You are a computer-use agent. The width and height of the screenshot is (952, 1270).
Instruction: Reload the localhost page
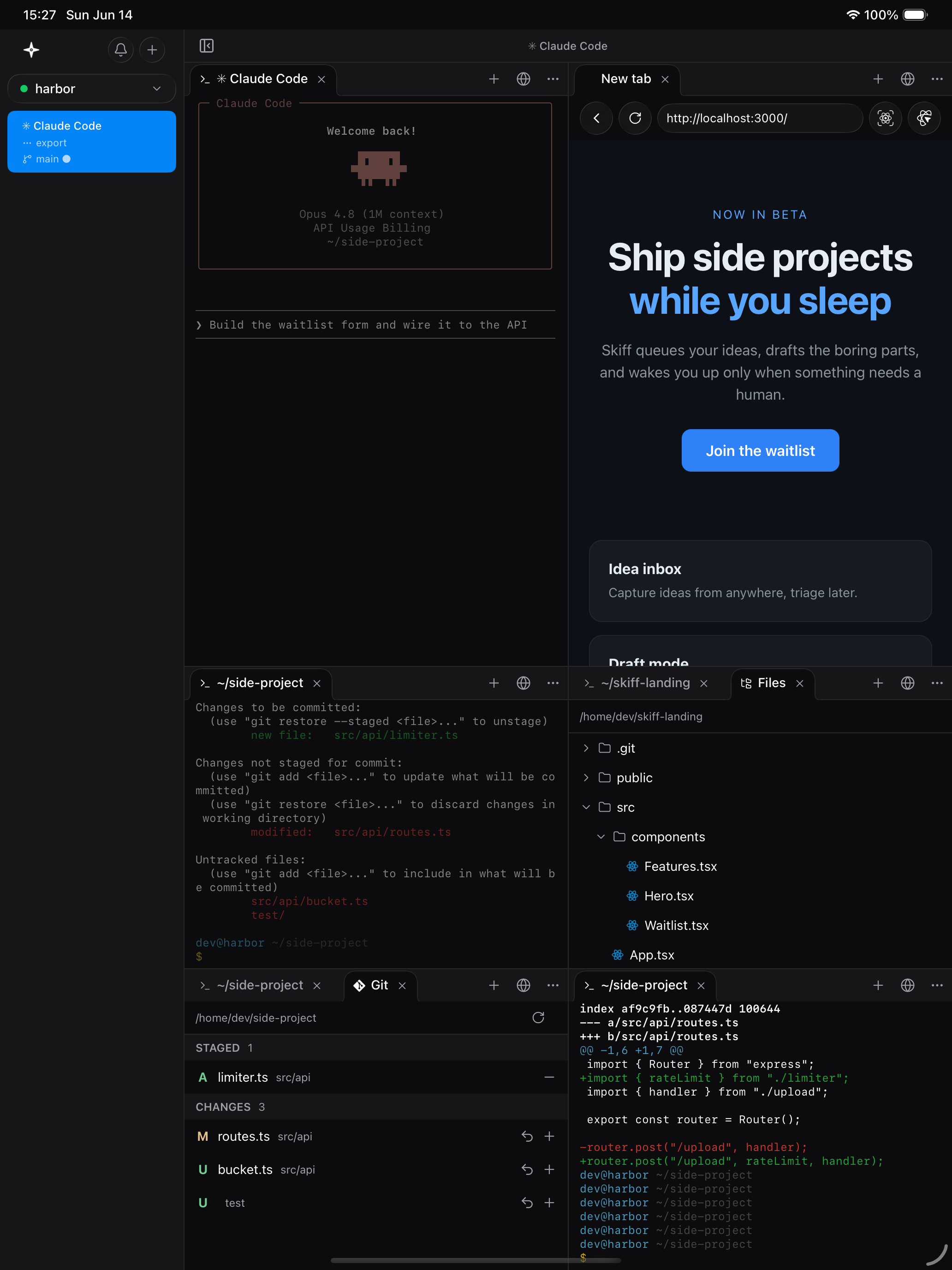pos(635,118)
